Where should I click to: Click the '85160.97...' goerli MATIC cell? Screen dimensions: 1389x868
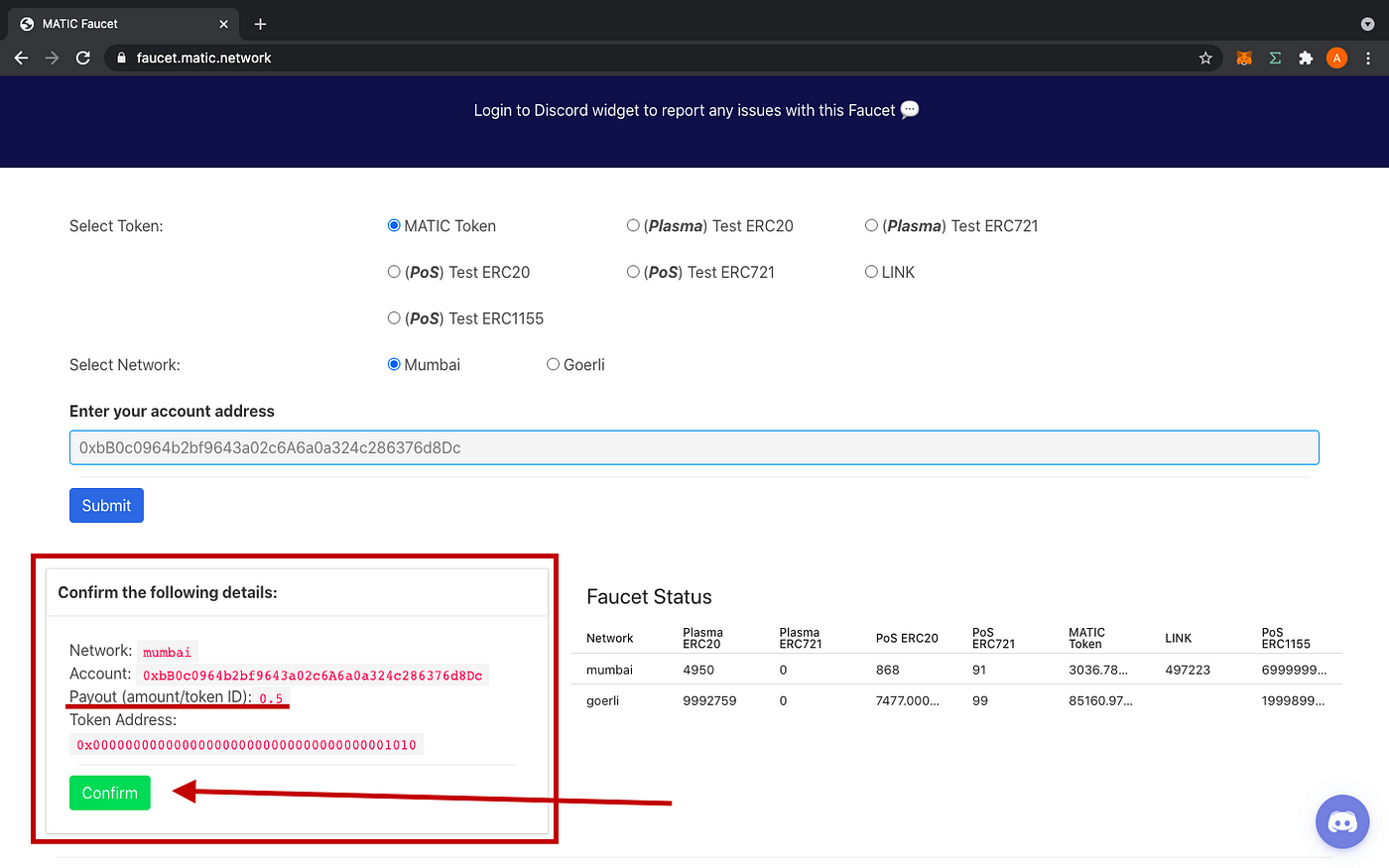[x=1100, y=700]
